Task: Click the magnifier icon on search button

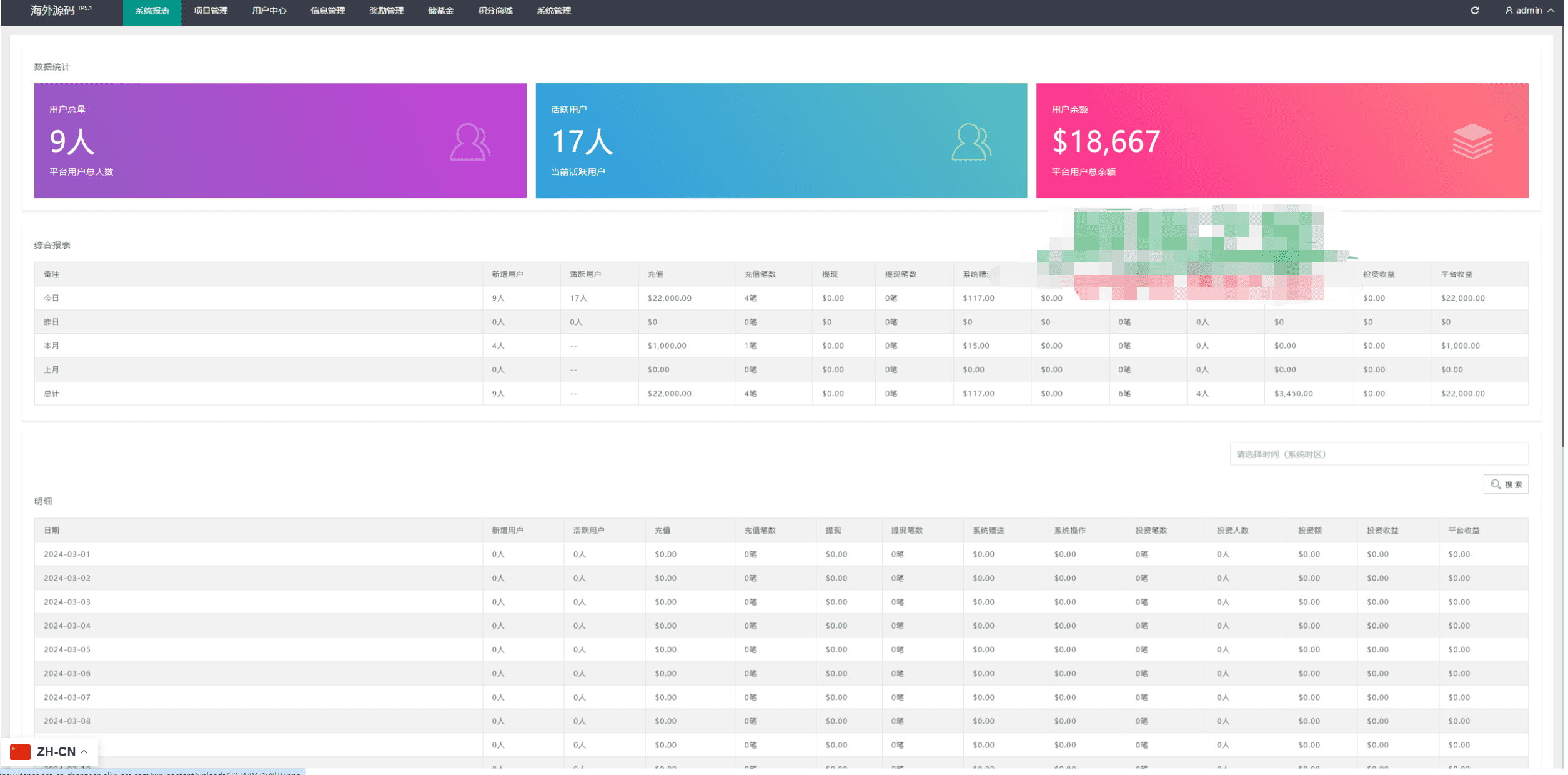Action: click(x=1496, y=484)
